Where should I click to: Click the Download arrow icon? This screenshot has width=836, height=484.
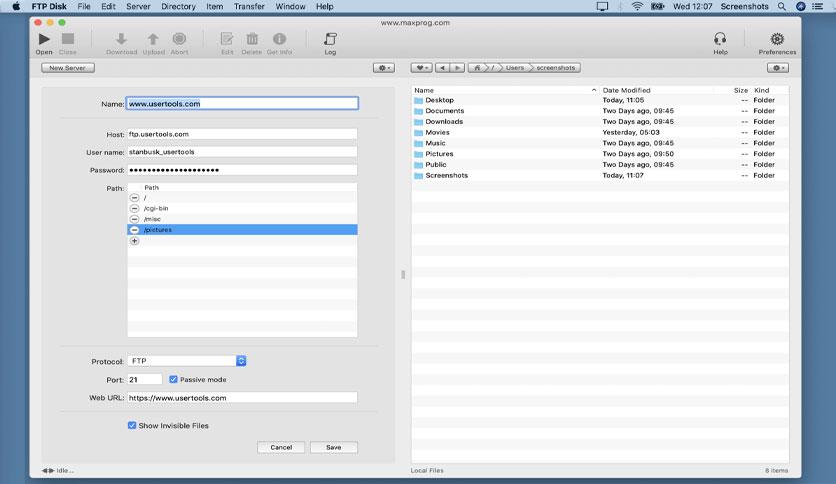pos(121,39)
